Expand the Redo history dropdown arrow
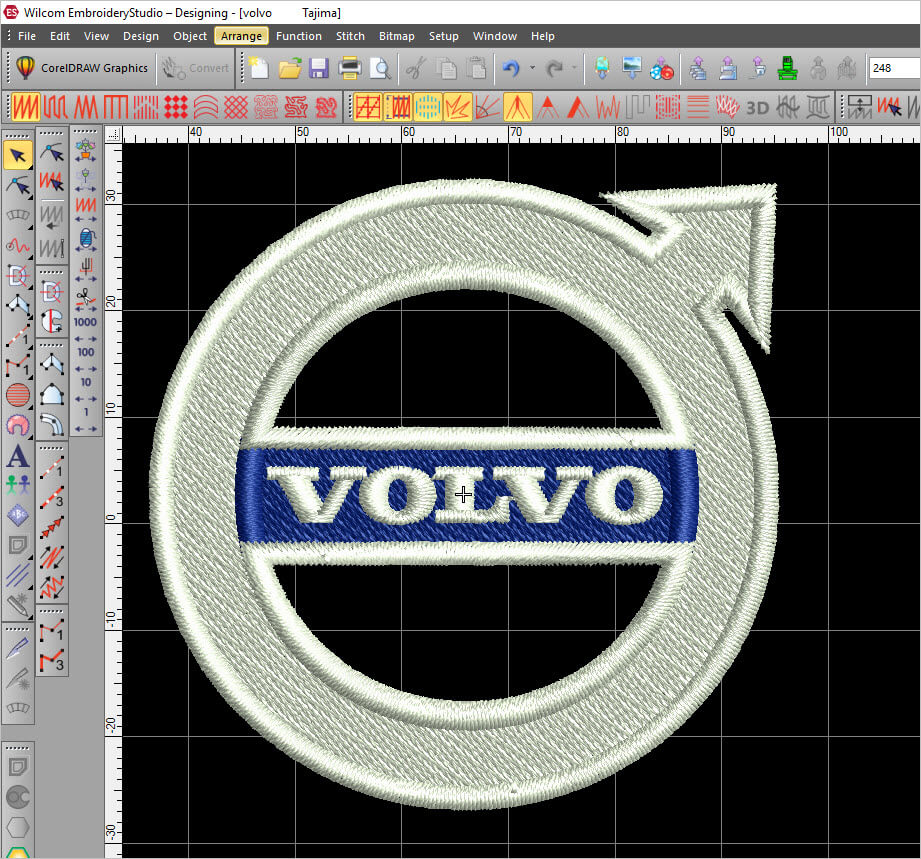The image size is (921, 859). coord(574,68)
